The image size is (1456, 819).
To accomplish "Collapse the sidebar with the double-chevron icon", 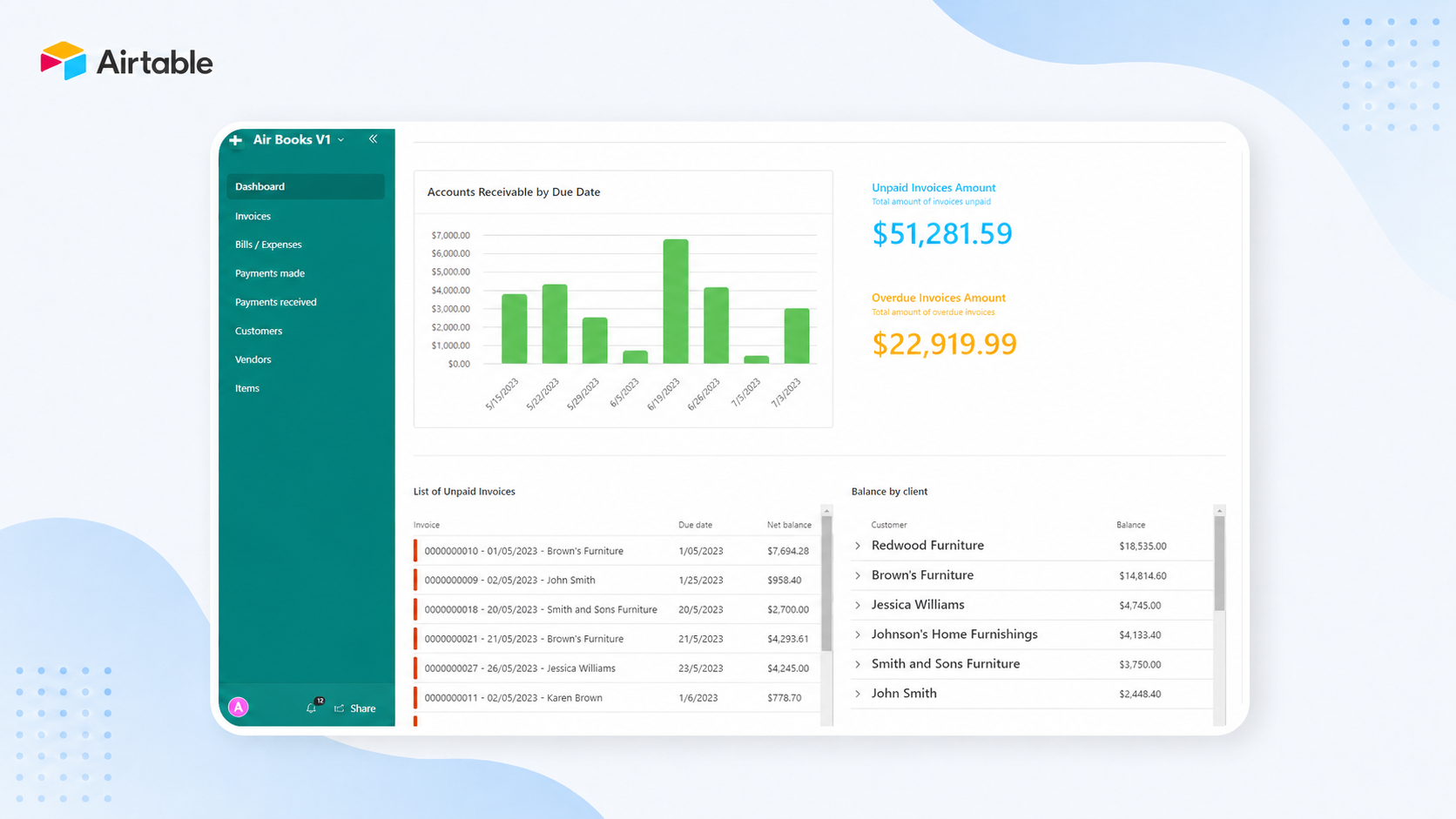I will tap(373, 138).
